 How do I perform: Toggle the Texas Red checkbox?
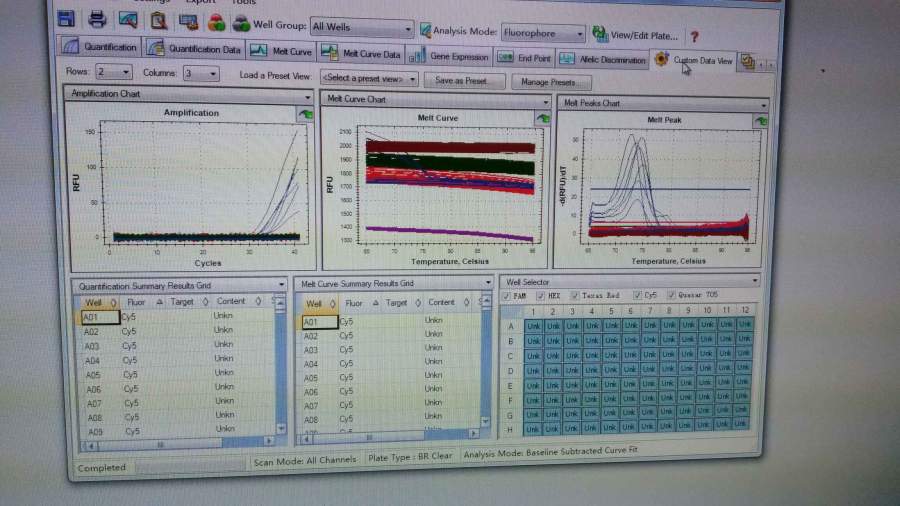click(576, 297)
